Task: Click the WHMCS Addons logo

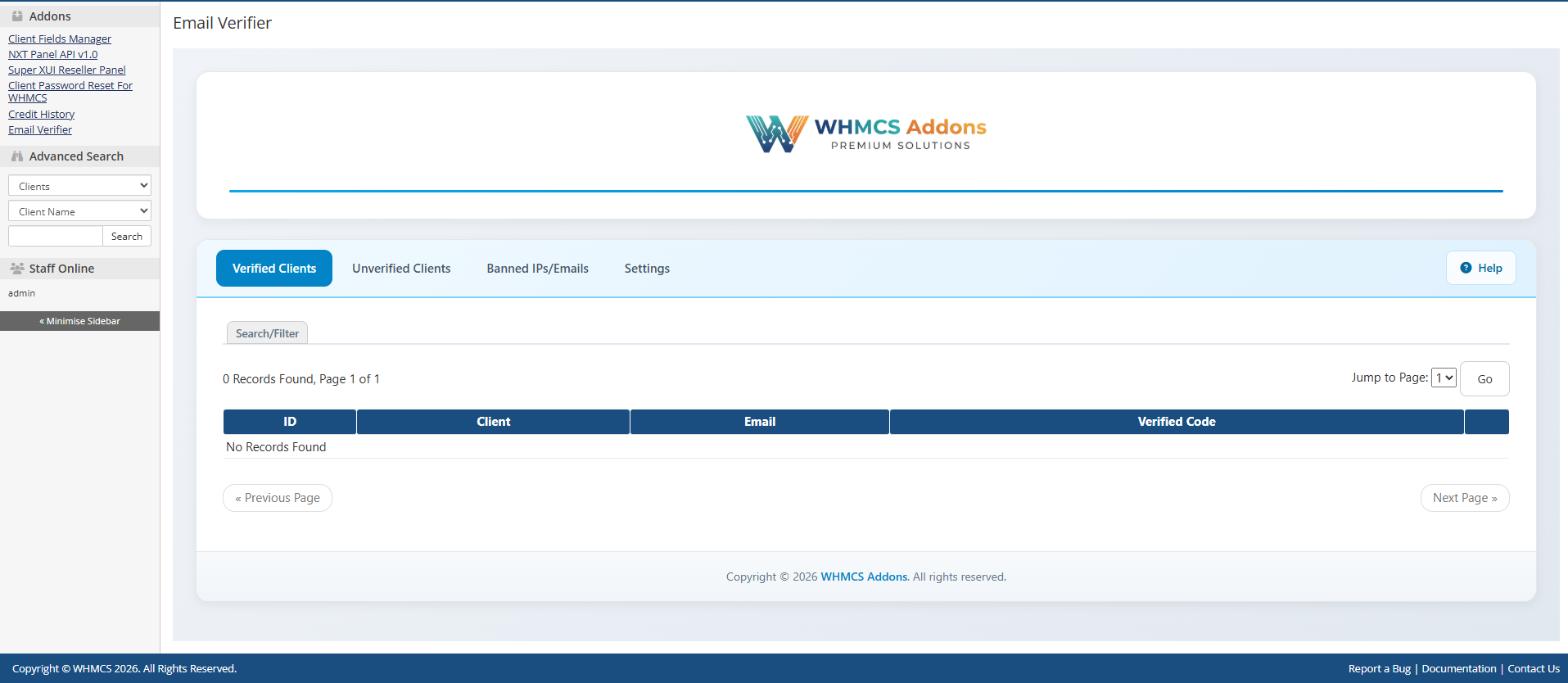Action: click(x=866, y=133)
